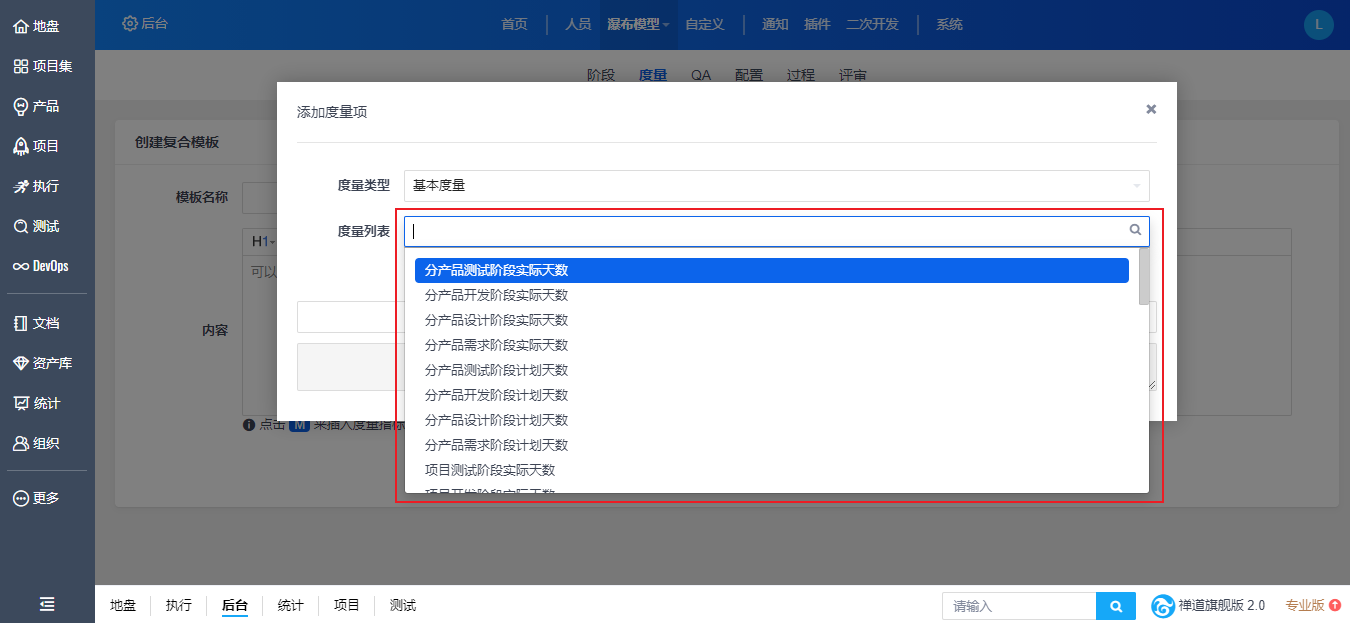
Task: Switch to the 配置 sub-tab
Action: [x=749, y=75]
